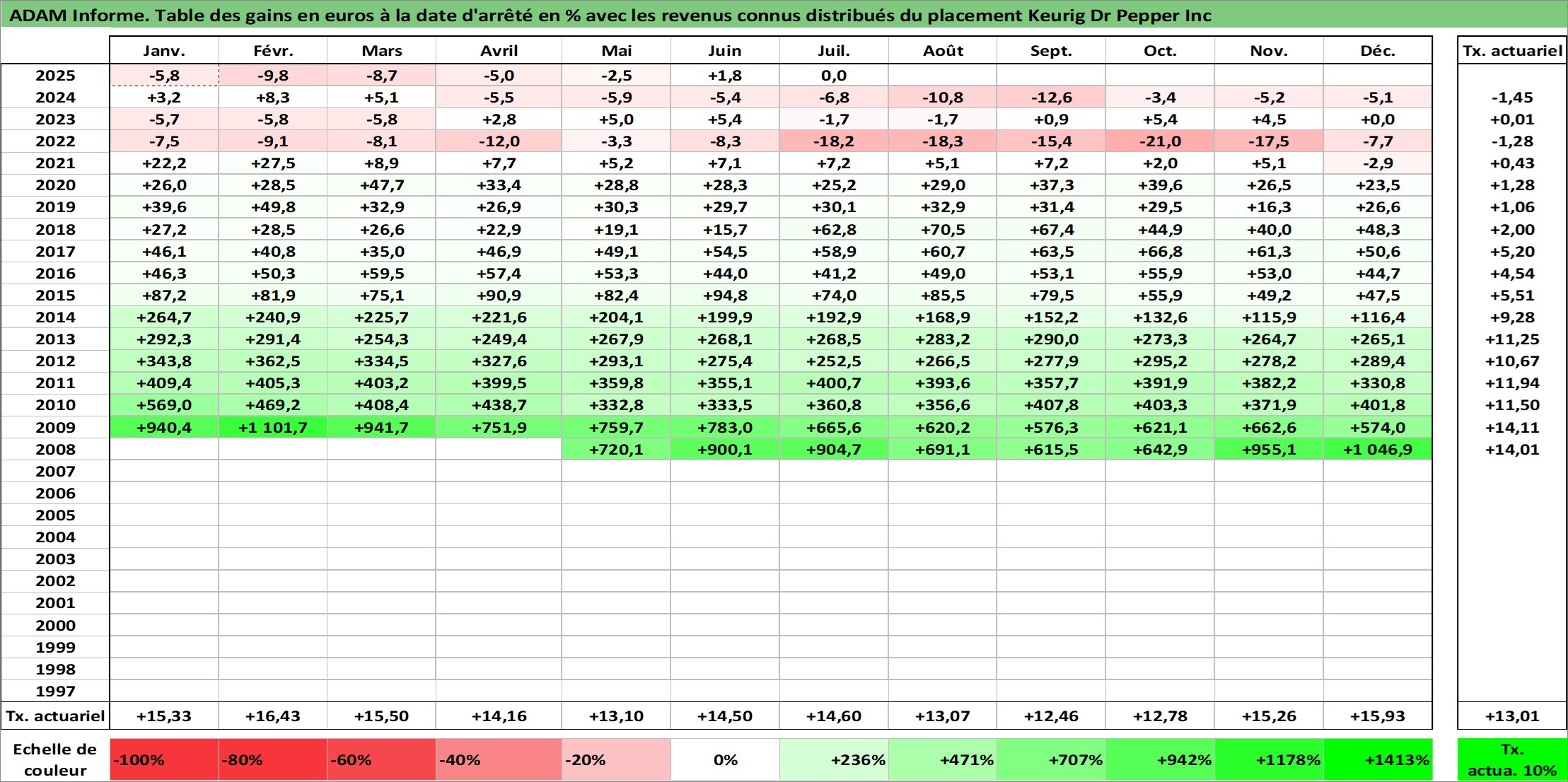Click the -100% red color scale swatch

[x=164, y=760]
